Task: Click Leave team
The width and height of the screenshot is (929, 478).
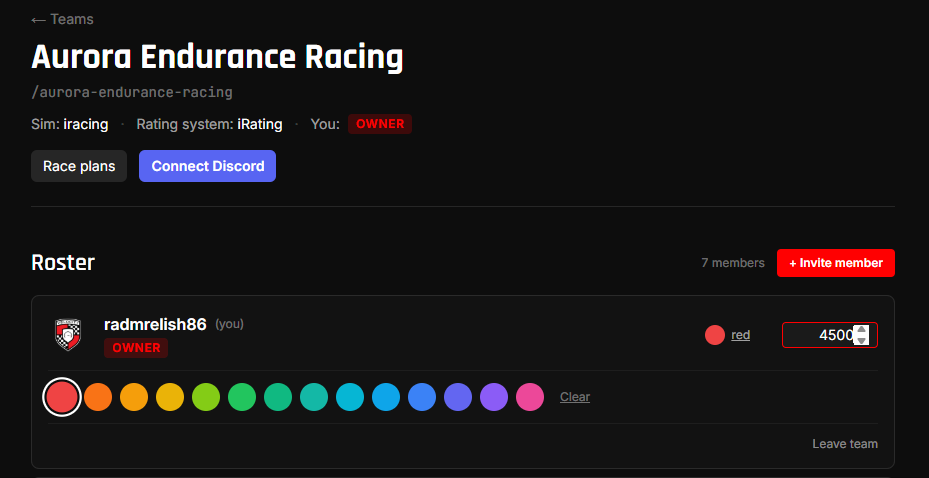Action: tap(845, 444)
